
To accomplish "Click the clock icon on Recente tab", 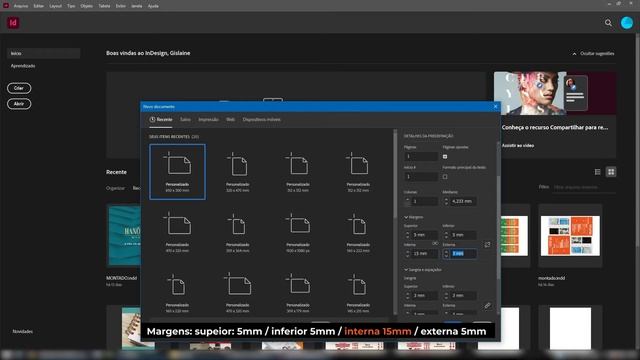I will pyautogui.click(x=152, y=120).
